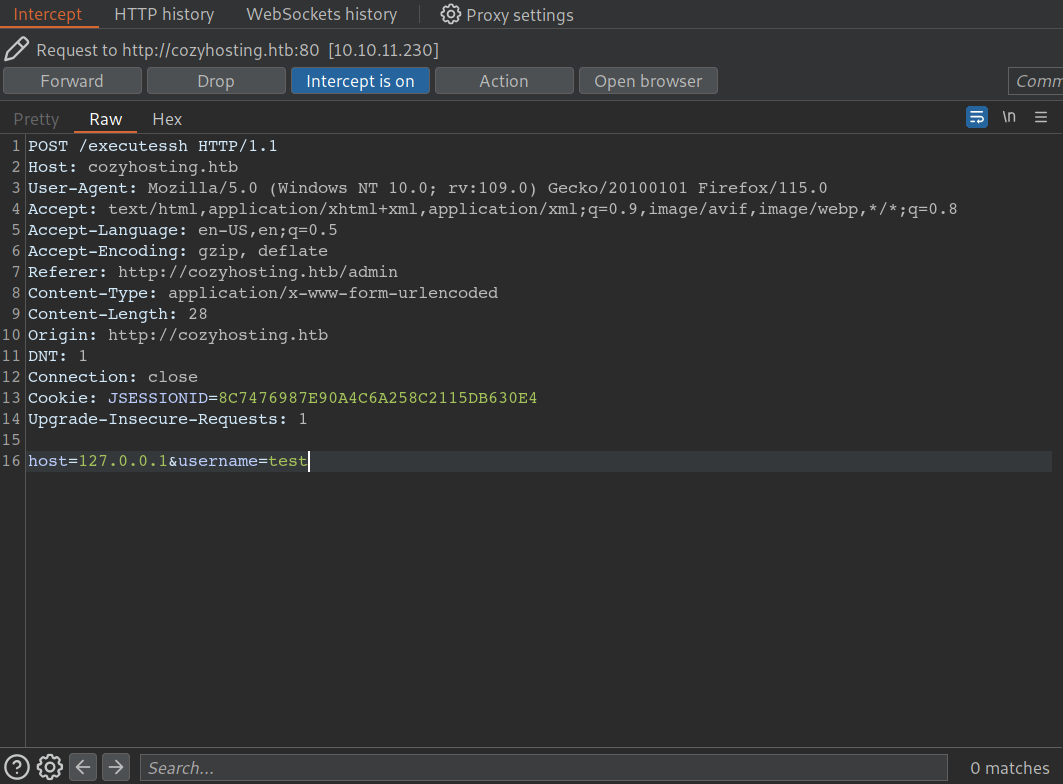Go to previous search match arrow
The width and height of the screenshot is (1063, 784).
84,767
